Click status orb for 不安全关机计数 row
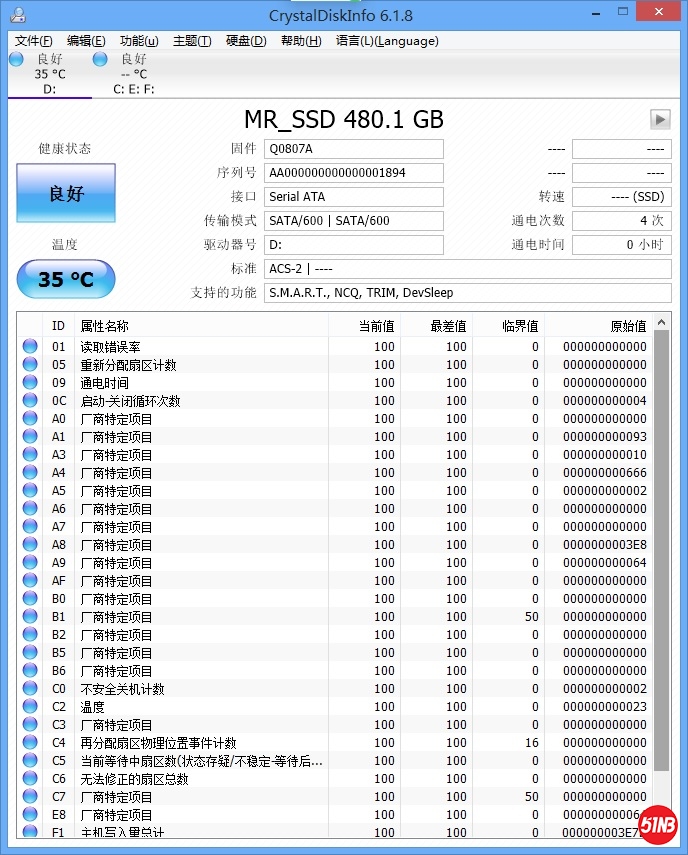The image size is (688, 855). [30, 689]
